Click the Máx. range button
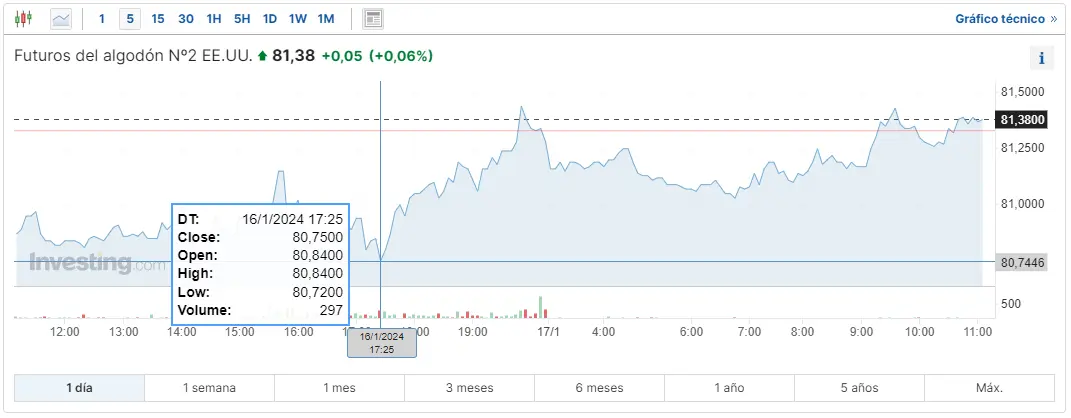This screenshot has width=1071, height=418. click(989, 388)
